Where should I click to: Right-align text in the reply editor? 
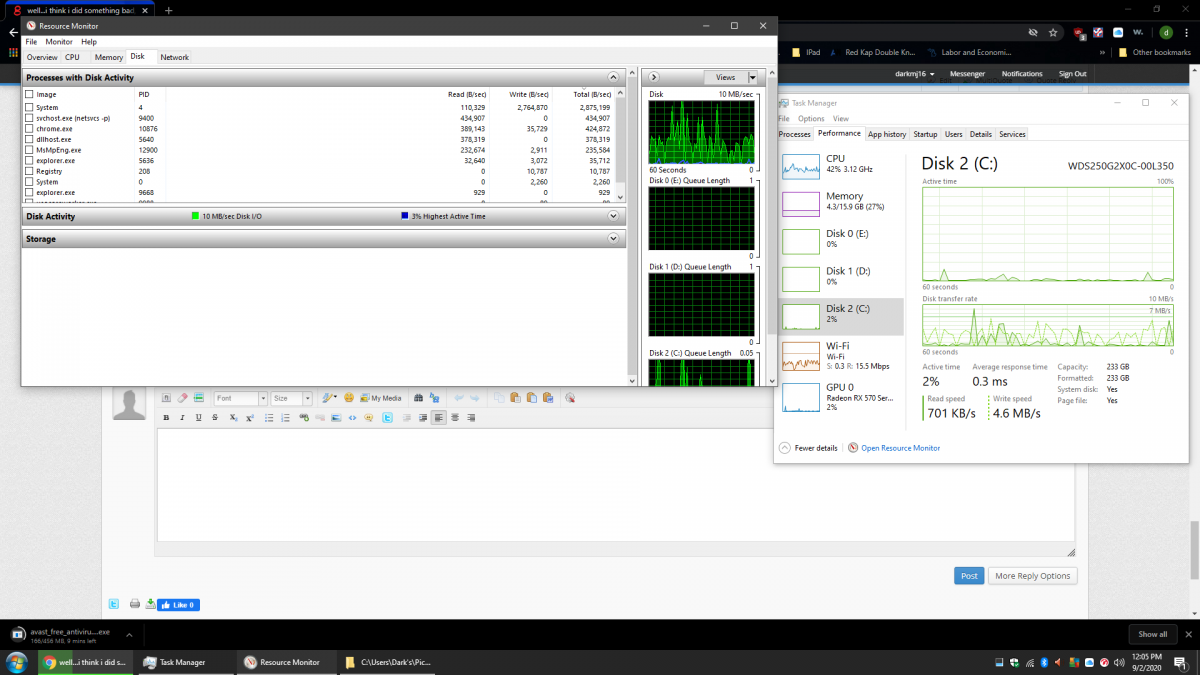coord(471,417)
